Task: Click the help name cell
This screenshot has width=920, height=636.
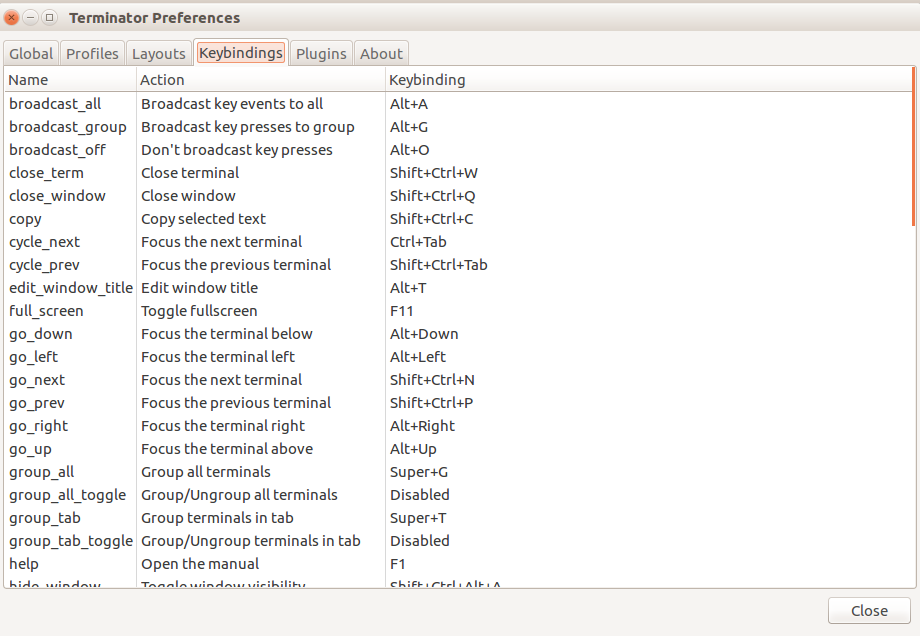Action: point(23,564)
